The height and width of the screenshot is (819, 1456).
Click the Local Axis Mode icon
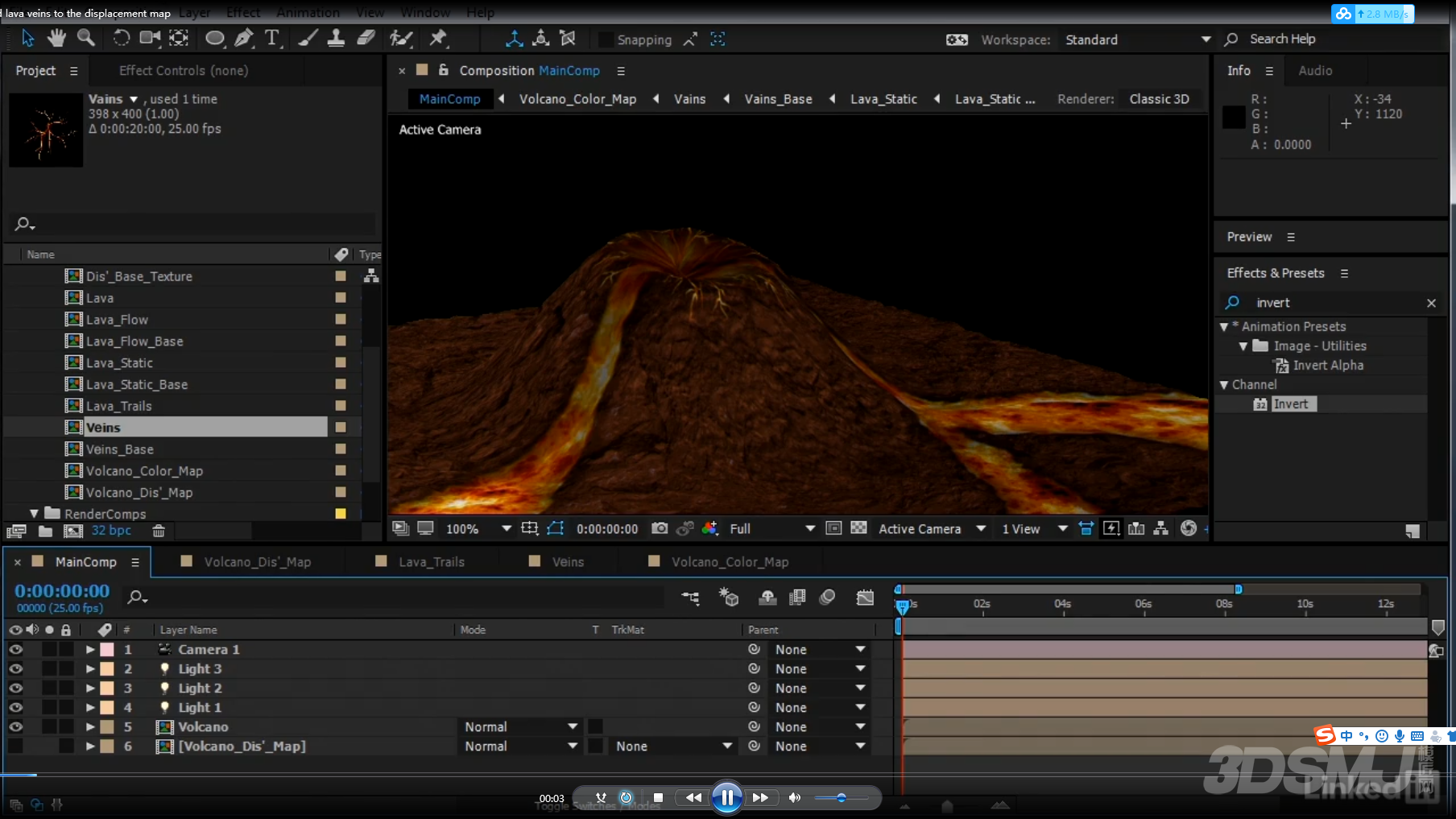tap(514, 39)
